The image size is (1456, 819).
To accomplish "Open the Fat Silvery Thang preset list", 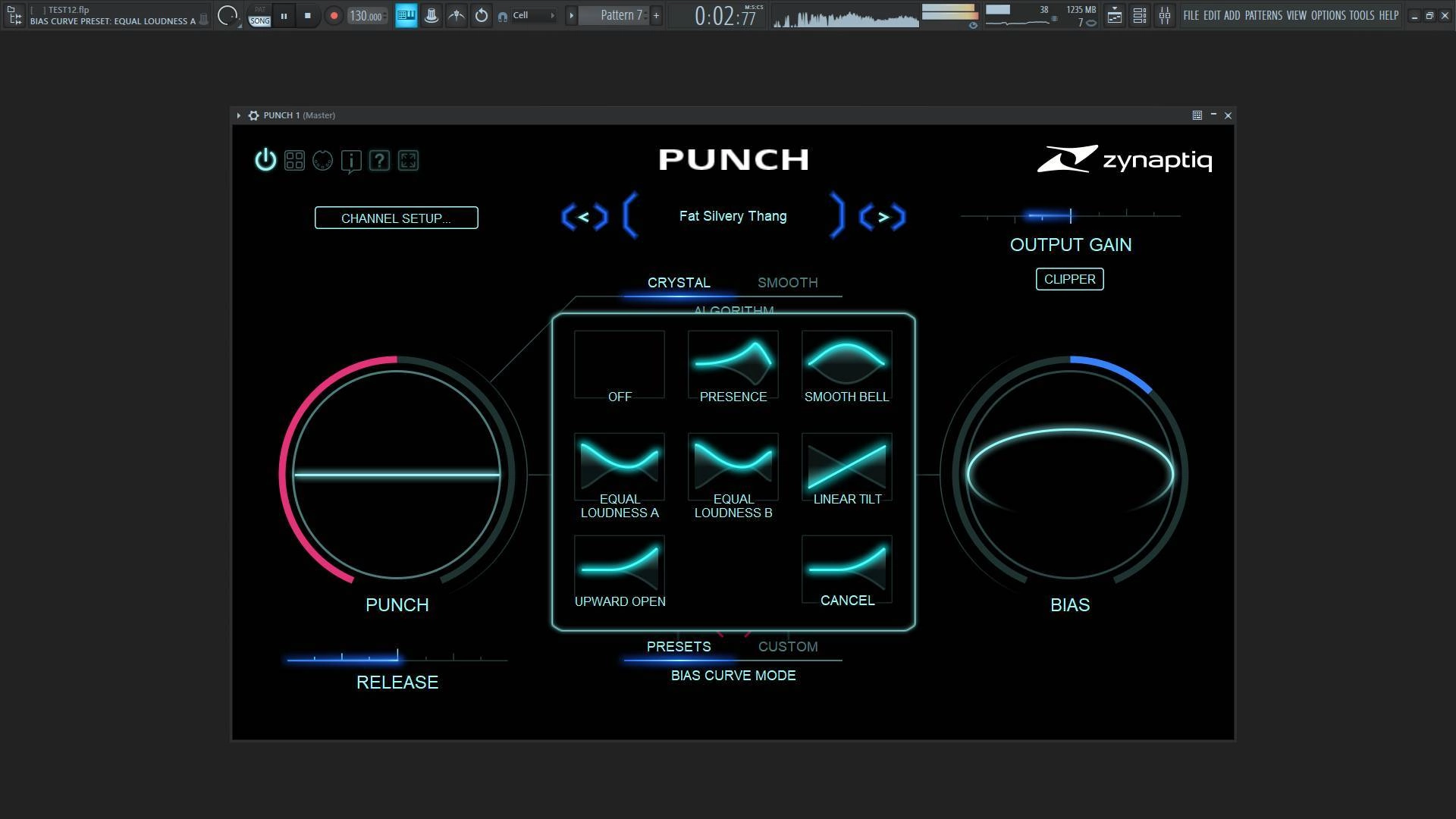I will point(733,216).
